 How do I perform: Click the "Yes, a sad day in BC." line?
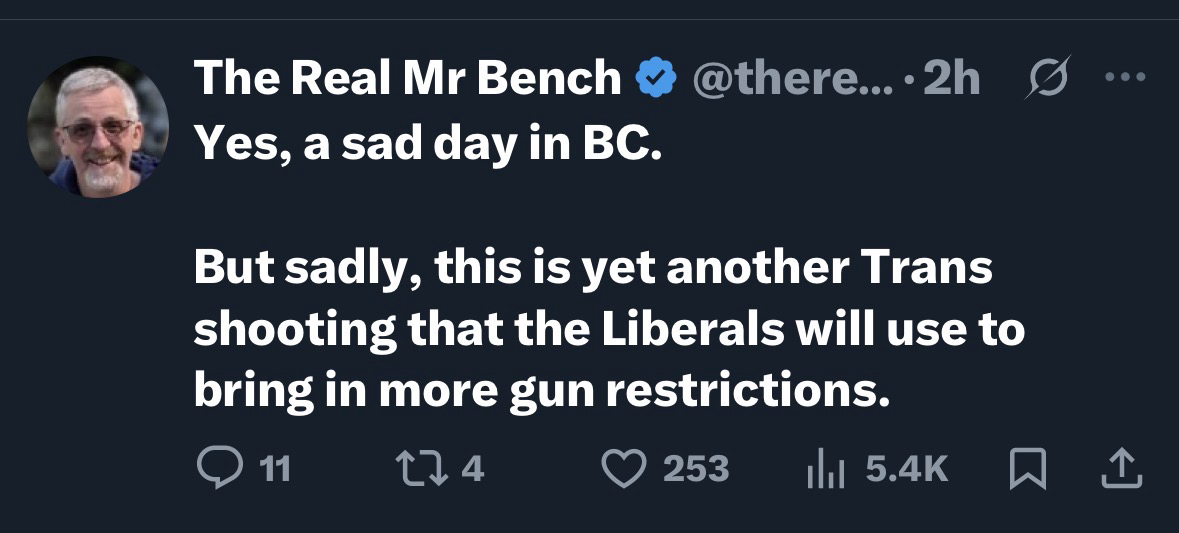427,146
